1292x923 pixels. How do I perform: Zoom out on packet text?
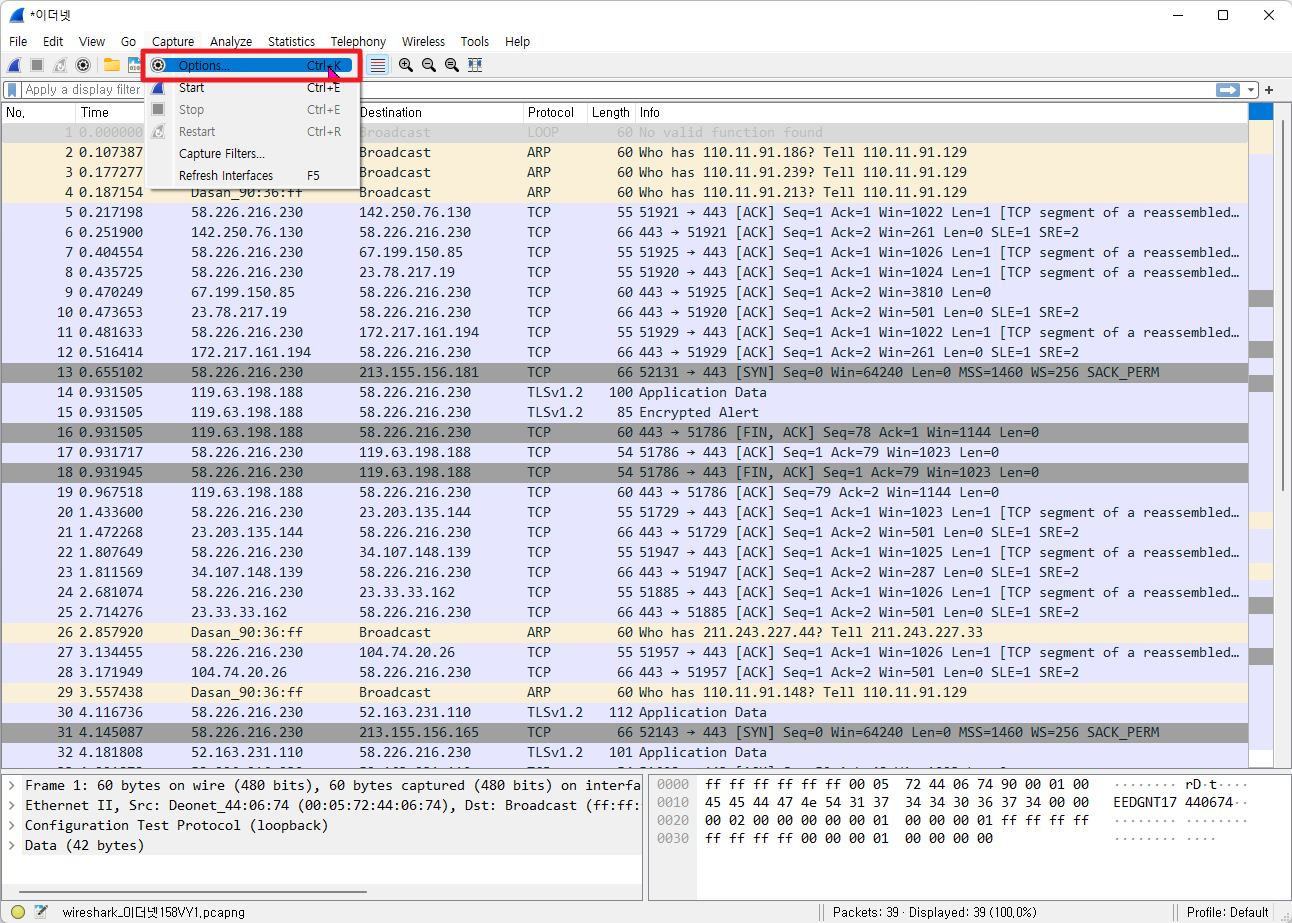(x=429, y=65)
